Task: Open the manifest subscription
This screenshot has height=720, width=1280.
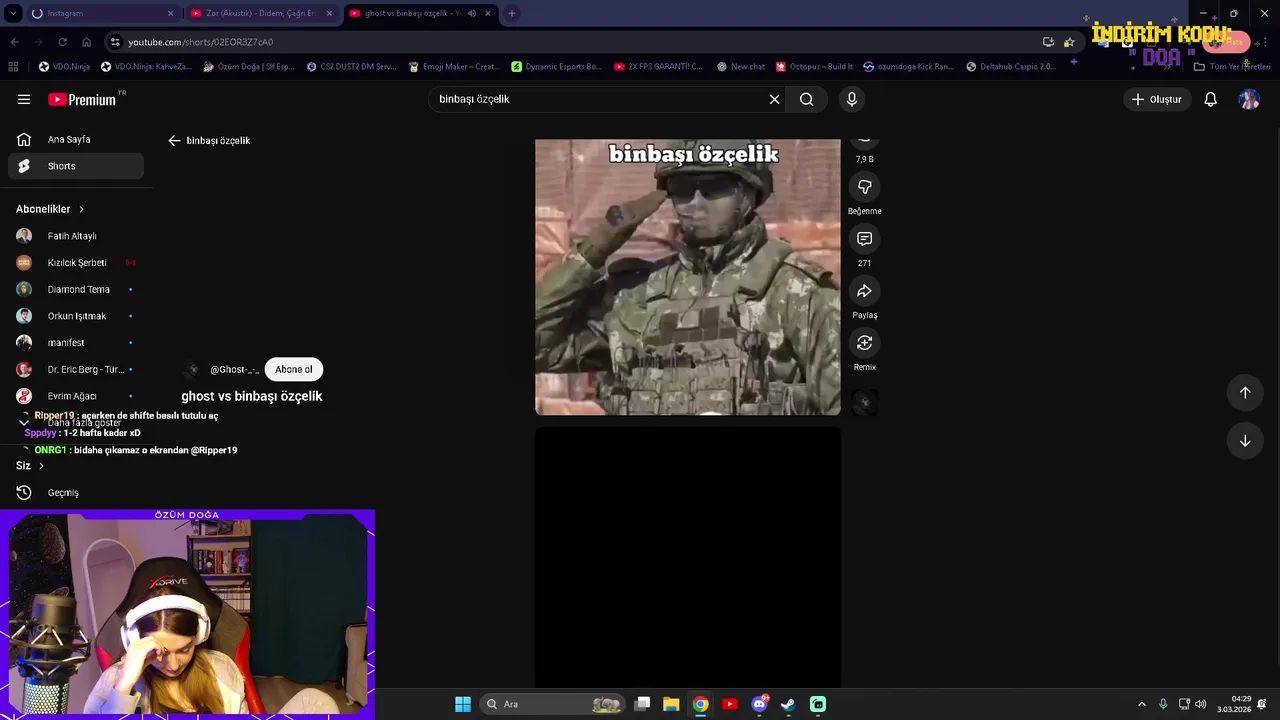Action: point(76,343)
